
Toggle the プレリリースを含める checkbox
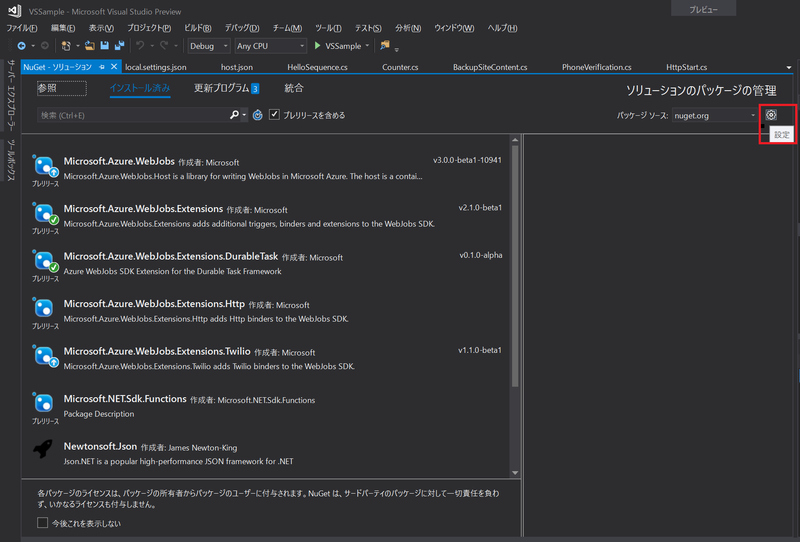point(274,114)
